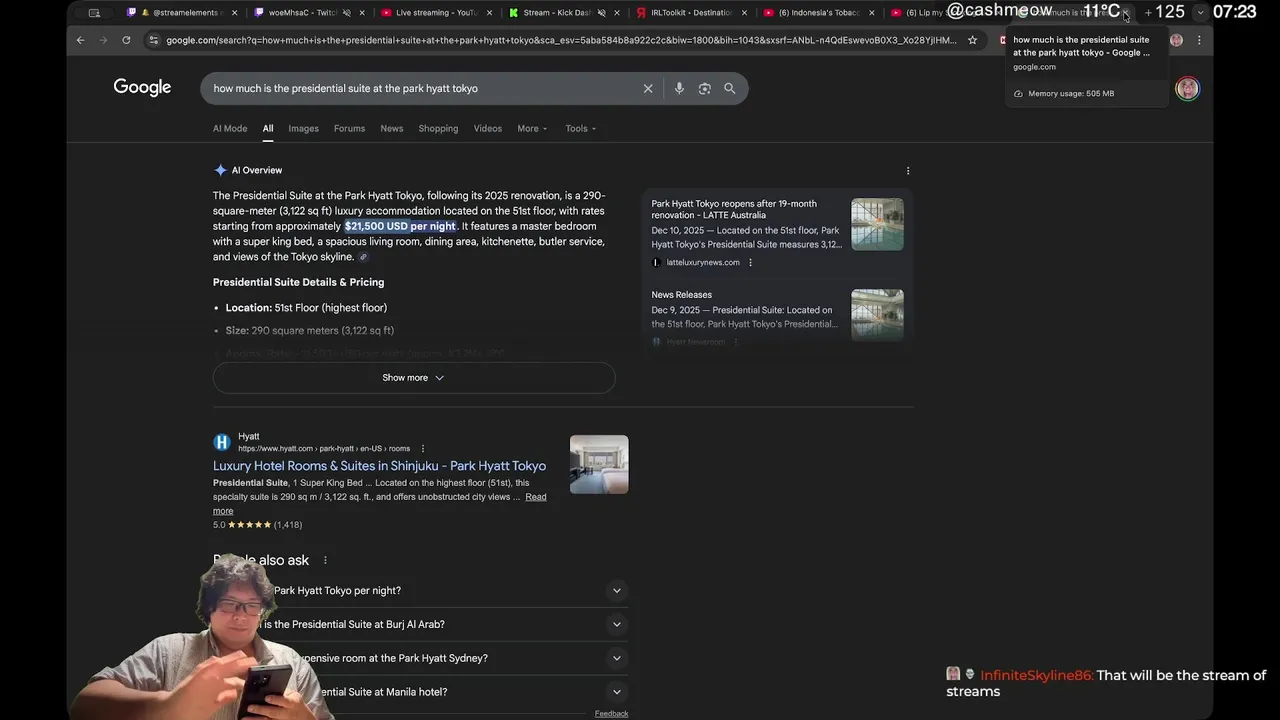Click the browser address bar URL
This screenshot has width=1280, height=720.
coord(561,40)
